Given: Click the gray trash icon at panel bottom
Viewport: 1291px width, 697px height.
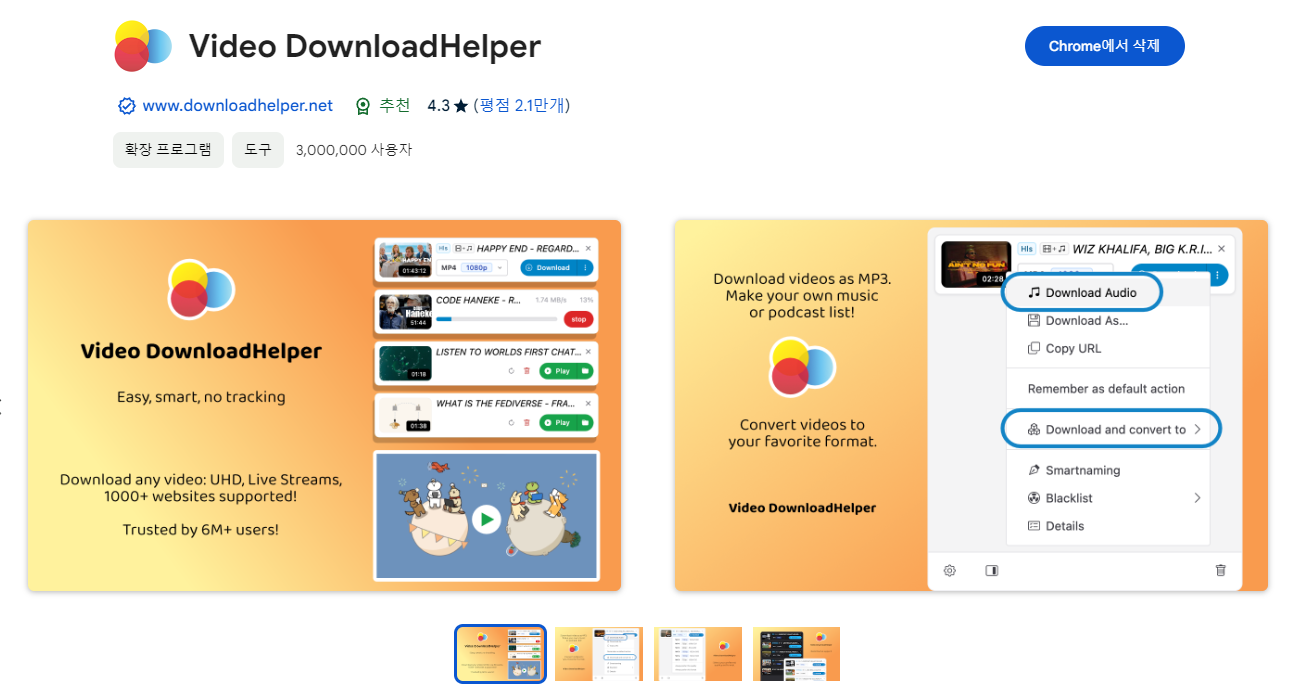Looking at the screenshot, I should click(x=1220, y=570).
